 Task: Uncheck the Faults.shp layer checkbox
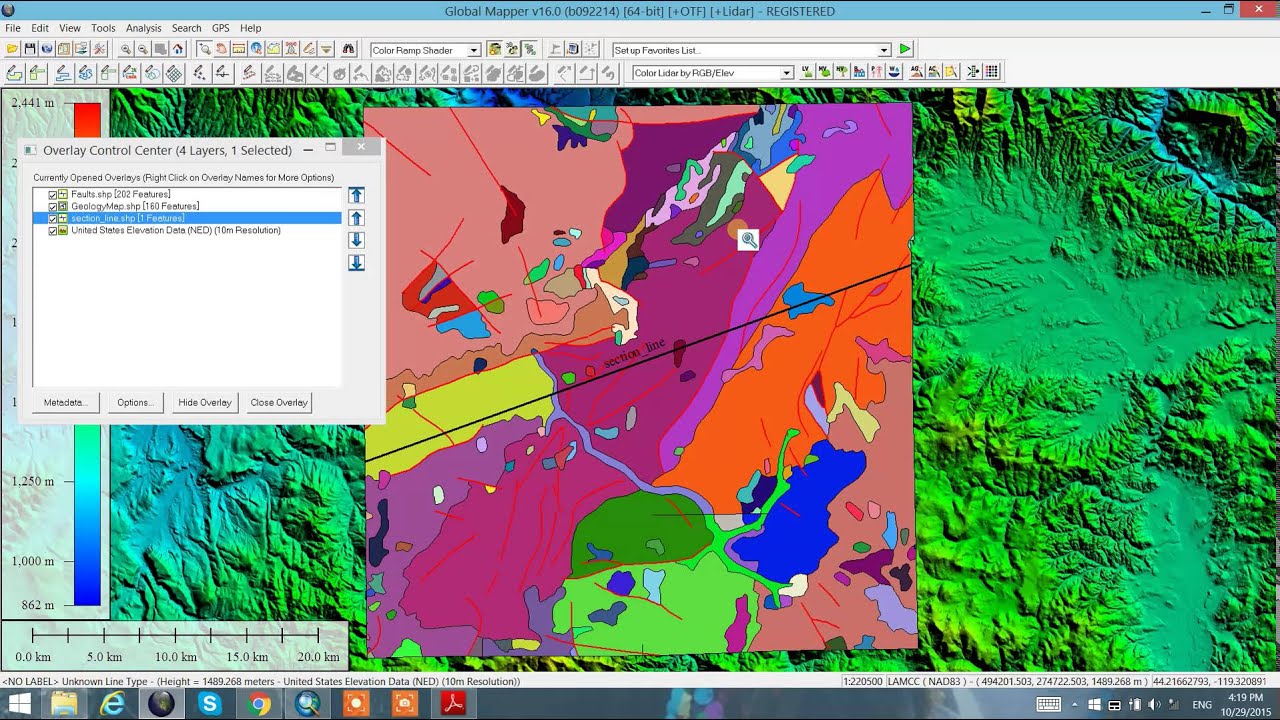[x=53, y=194]
